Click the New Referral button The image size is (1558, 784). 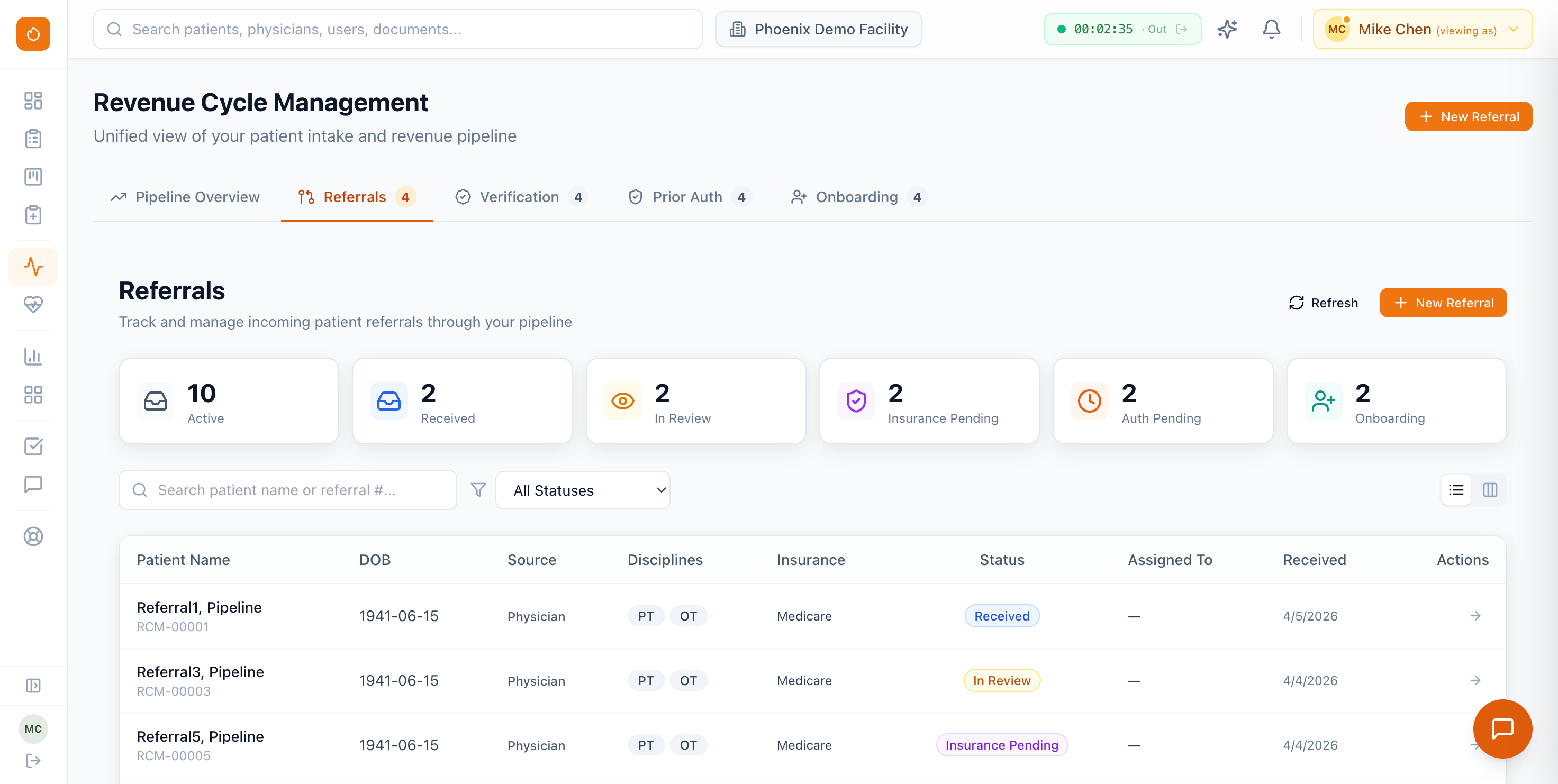tap(1469, 116)
